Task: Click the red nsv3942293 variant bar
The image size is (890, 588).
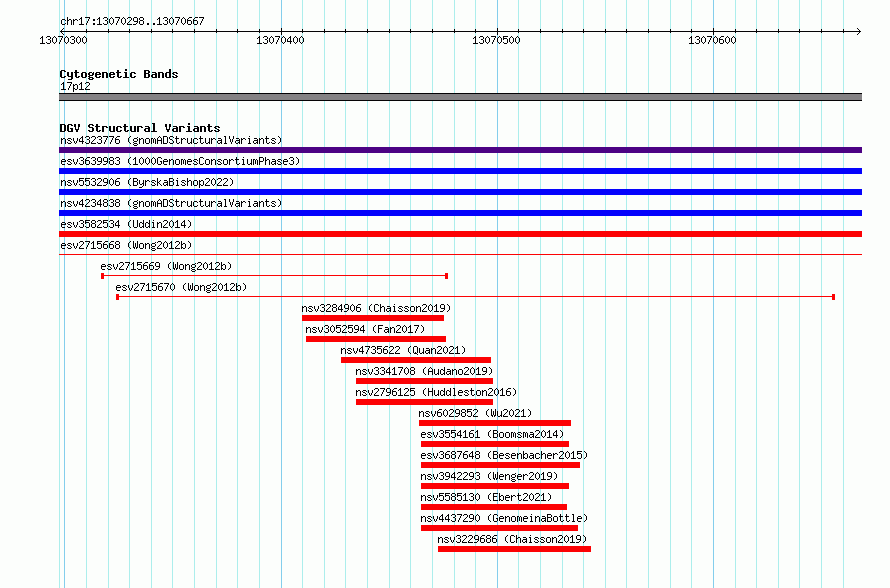Action: pyautogui.click(x=495, y=486)
